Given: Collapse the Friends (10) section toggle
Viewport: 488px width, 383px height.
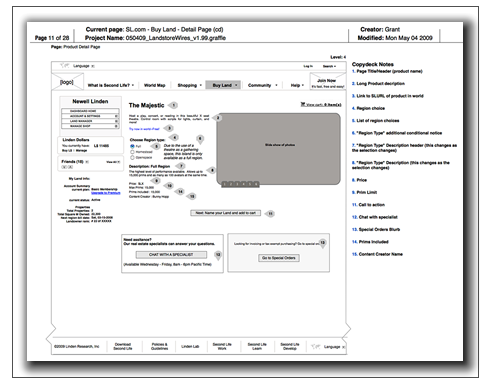Looking at the screenshot, I should pyautogui.click(x=87, y=162).
